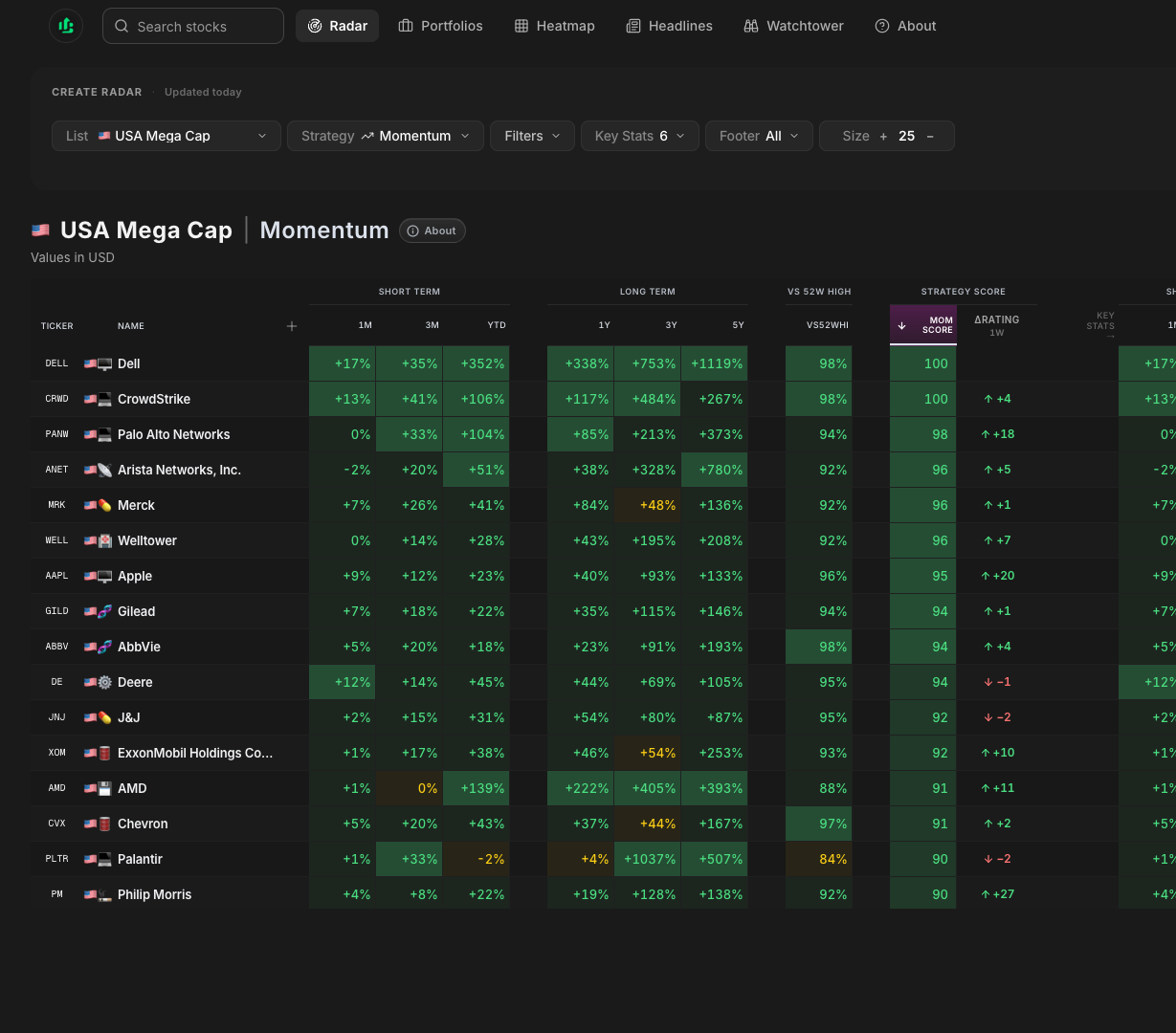Click the Size value 25
Image resolution: width=1176 pixels, height=1033 pixels.
pos(906,136)
